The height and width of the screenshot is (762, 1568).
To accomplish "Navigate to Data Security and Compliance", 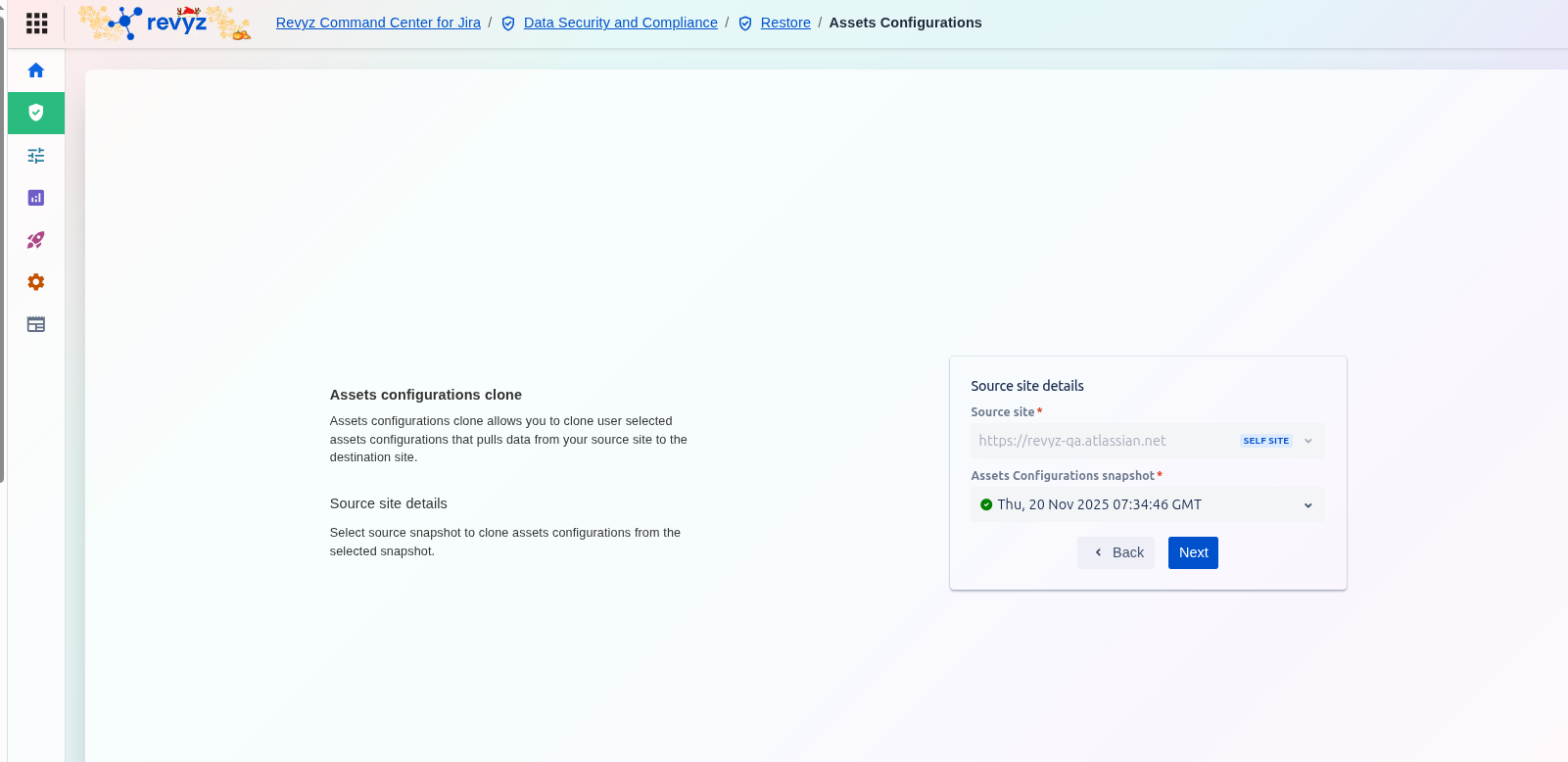I will coord(620,23).
